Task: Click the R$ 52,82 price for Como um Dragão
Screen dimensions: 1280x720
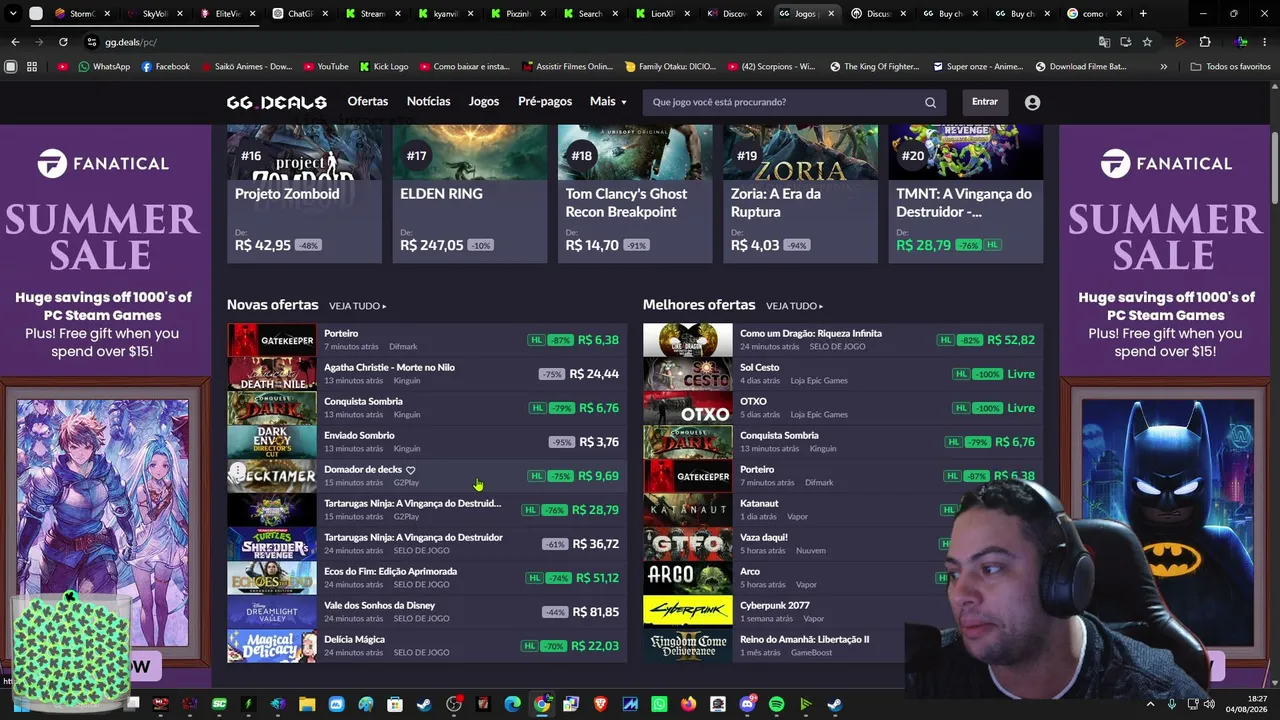Action: 1011,340
